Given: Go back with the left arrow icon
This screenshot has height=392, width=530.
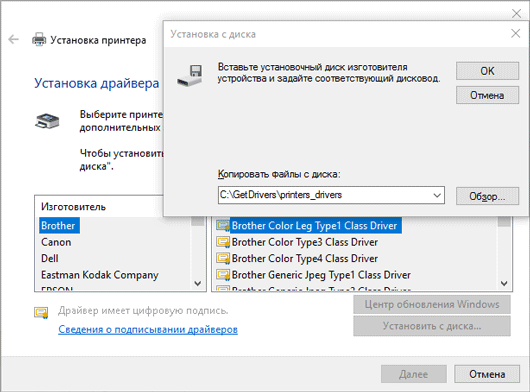Looking at the screenshot, I should point(14,40).
